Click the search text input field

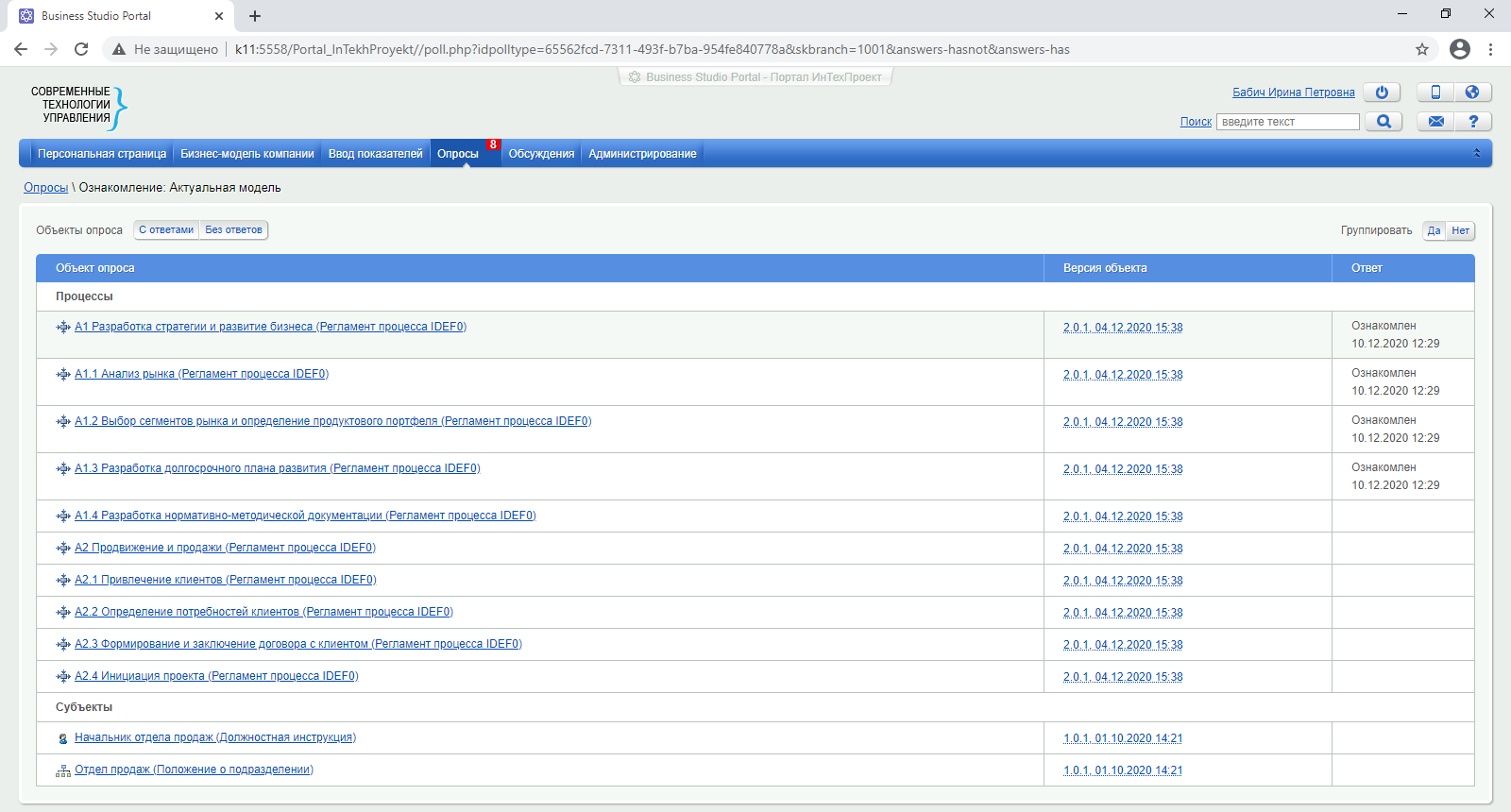(1287, 122)
